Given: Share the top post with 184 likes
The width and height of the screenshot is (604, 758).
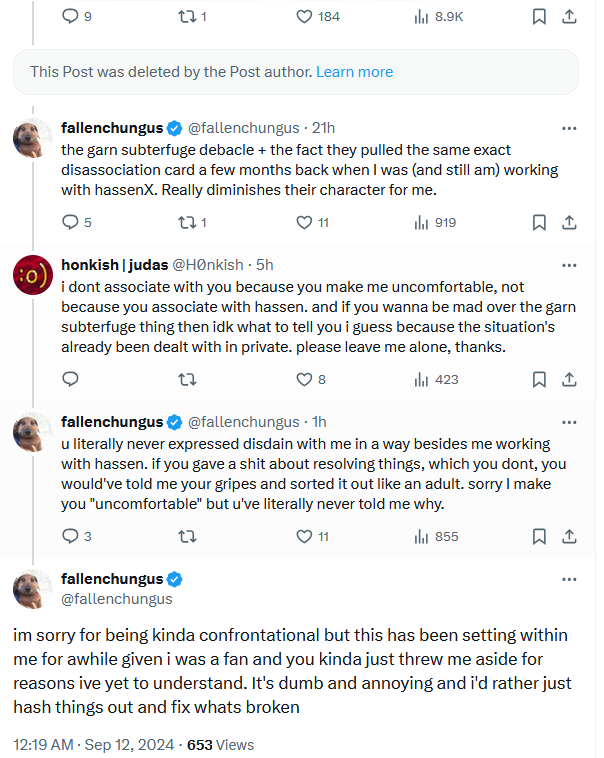Looking at the screenshot, I should [568, 16].
